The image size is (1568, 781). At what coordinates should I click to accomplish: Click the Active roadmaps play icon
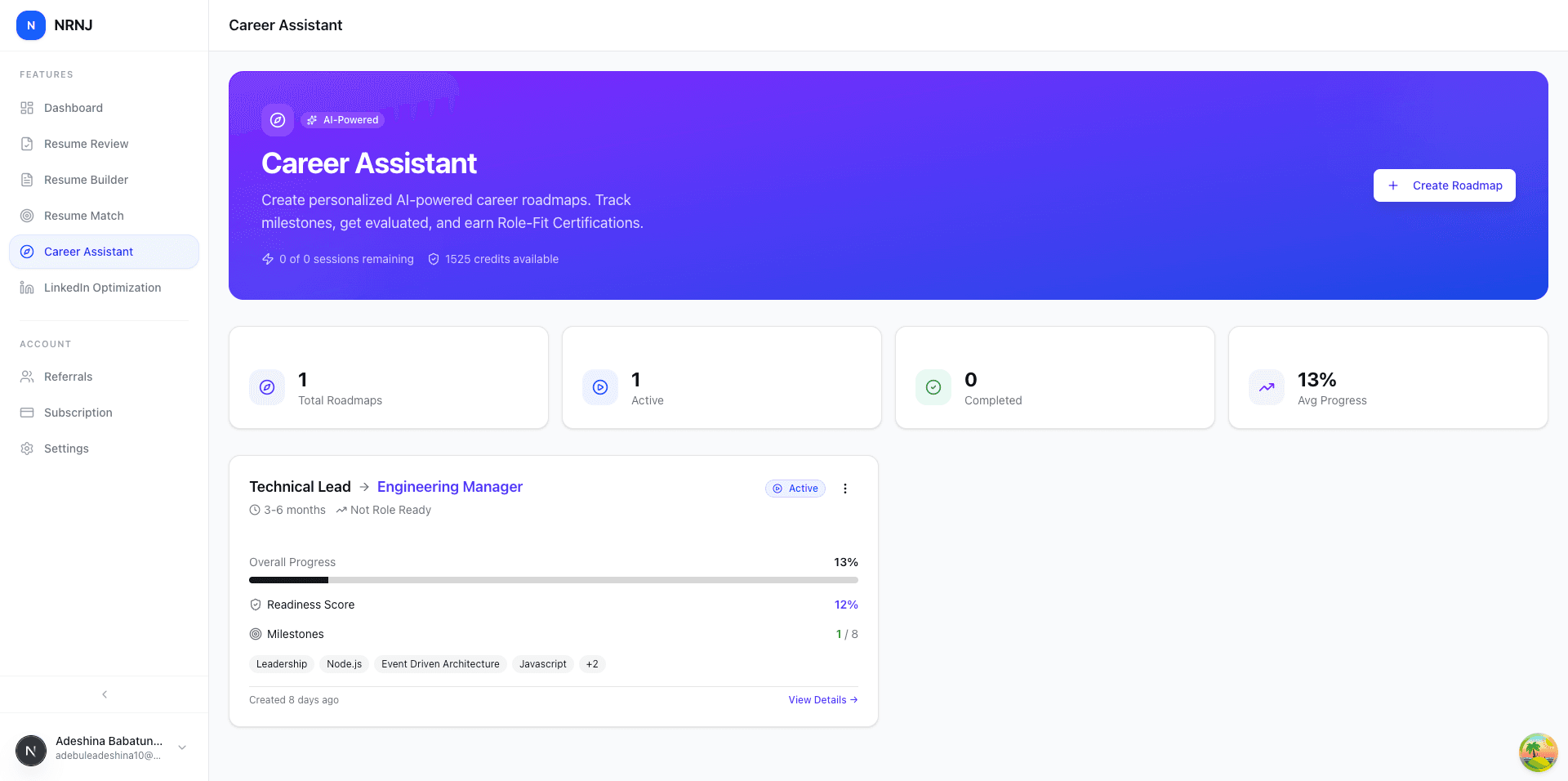coord(600,387)
